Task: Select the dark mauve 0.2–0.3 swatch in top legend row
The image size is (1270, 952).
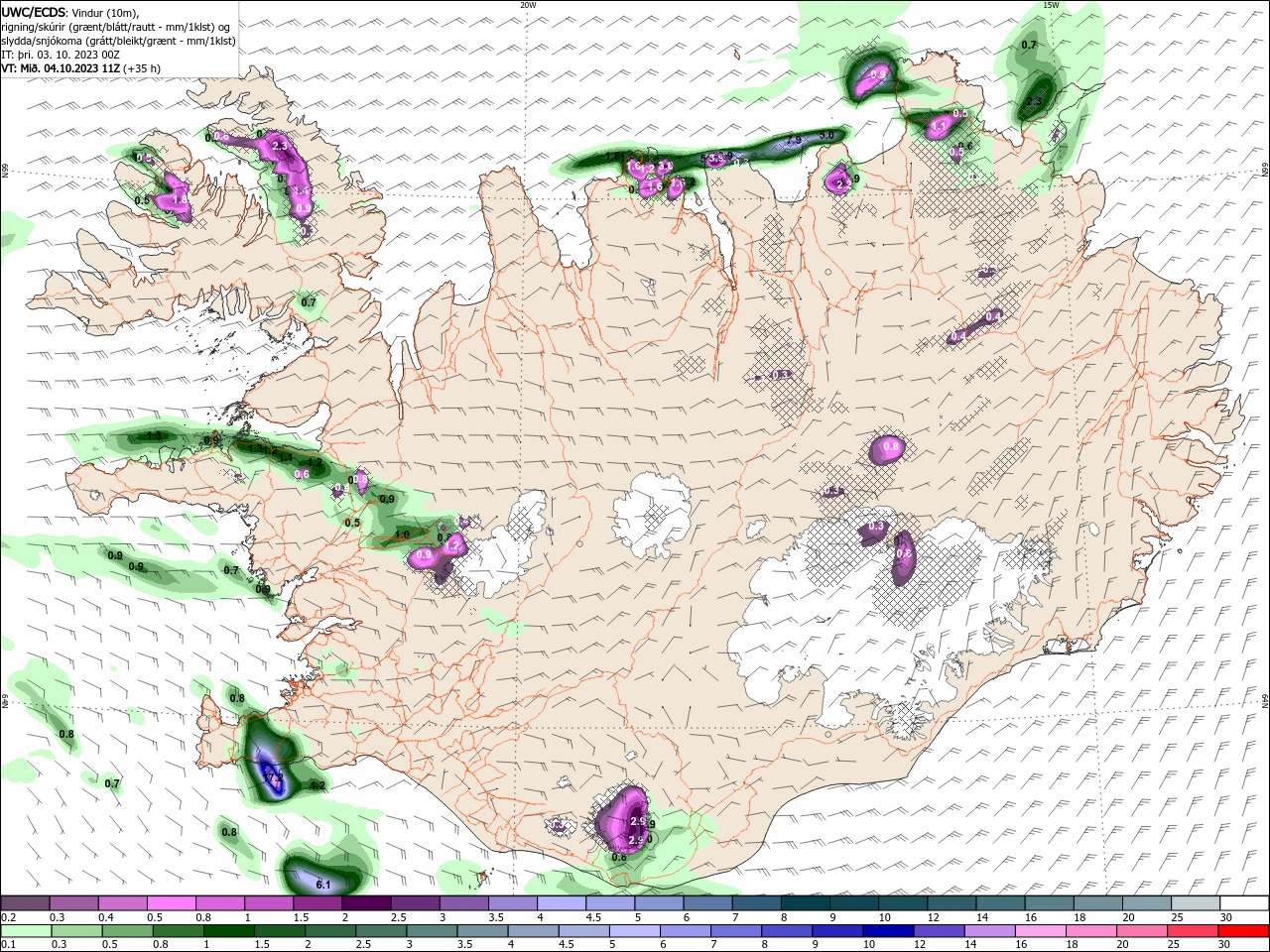Action: point(25,902)
